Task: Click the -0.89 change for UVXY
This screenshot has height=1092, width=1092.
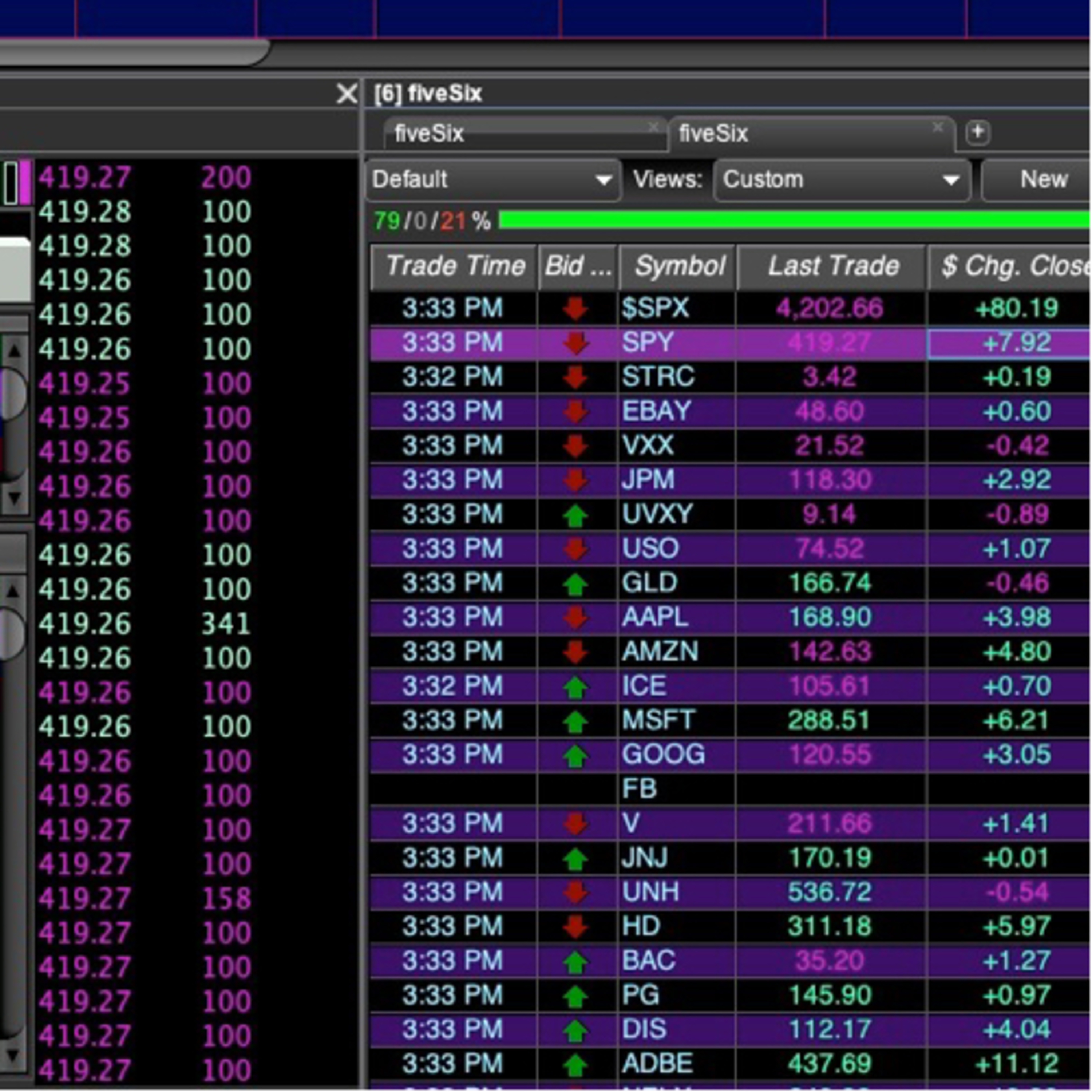Action: click(1018, 514)
